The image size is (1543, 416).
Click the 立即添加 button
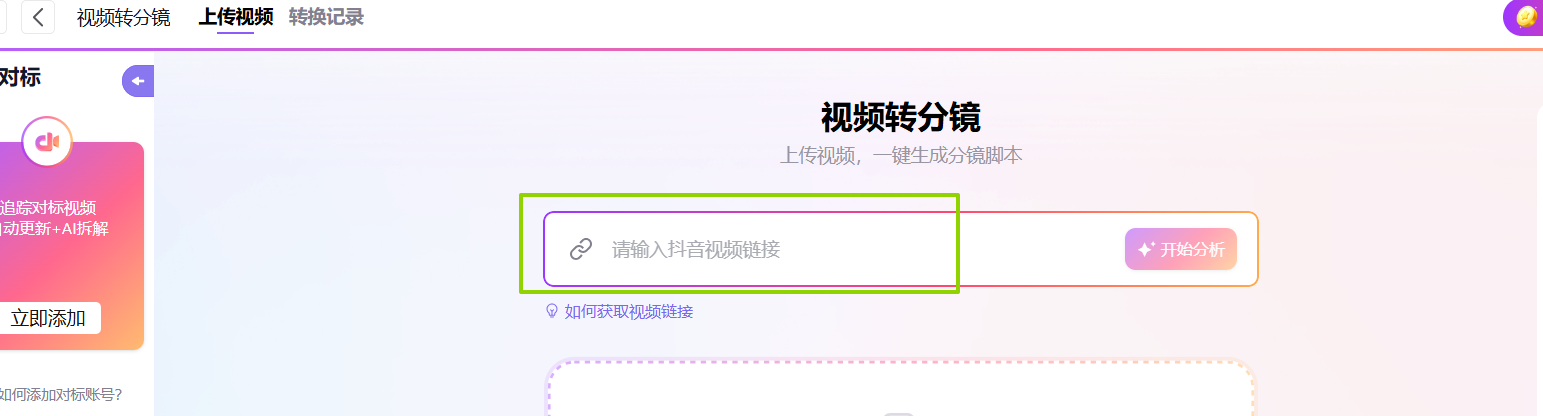(50, 319)
